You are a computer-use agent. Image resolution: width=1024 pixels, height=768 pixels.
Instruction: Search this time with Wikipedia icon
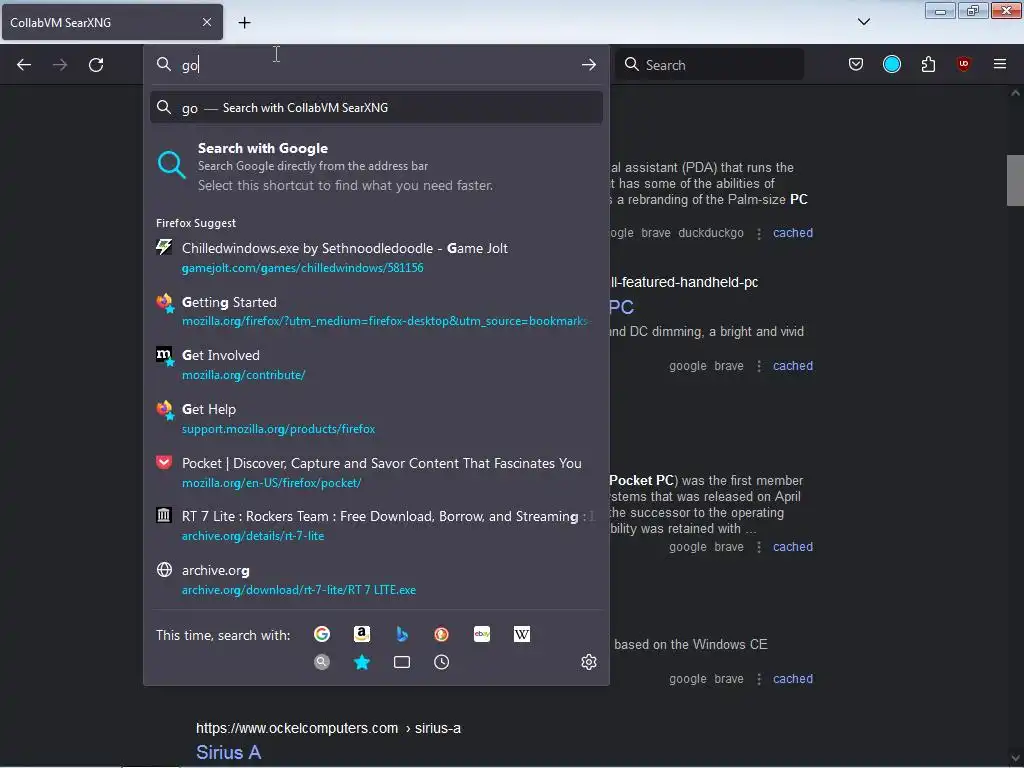[521, 634]
